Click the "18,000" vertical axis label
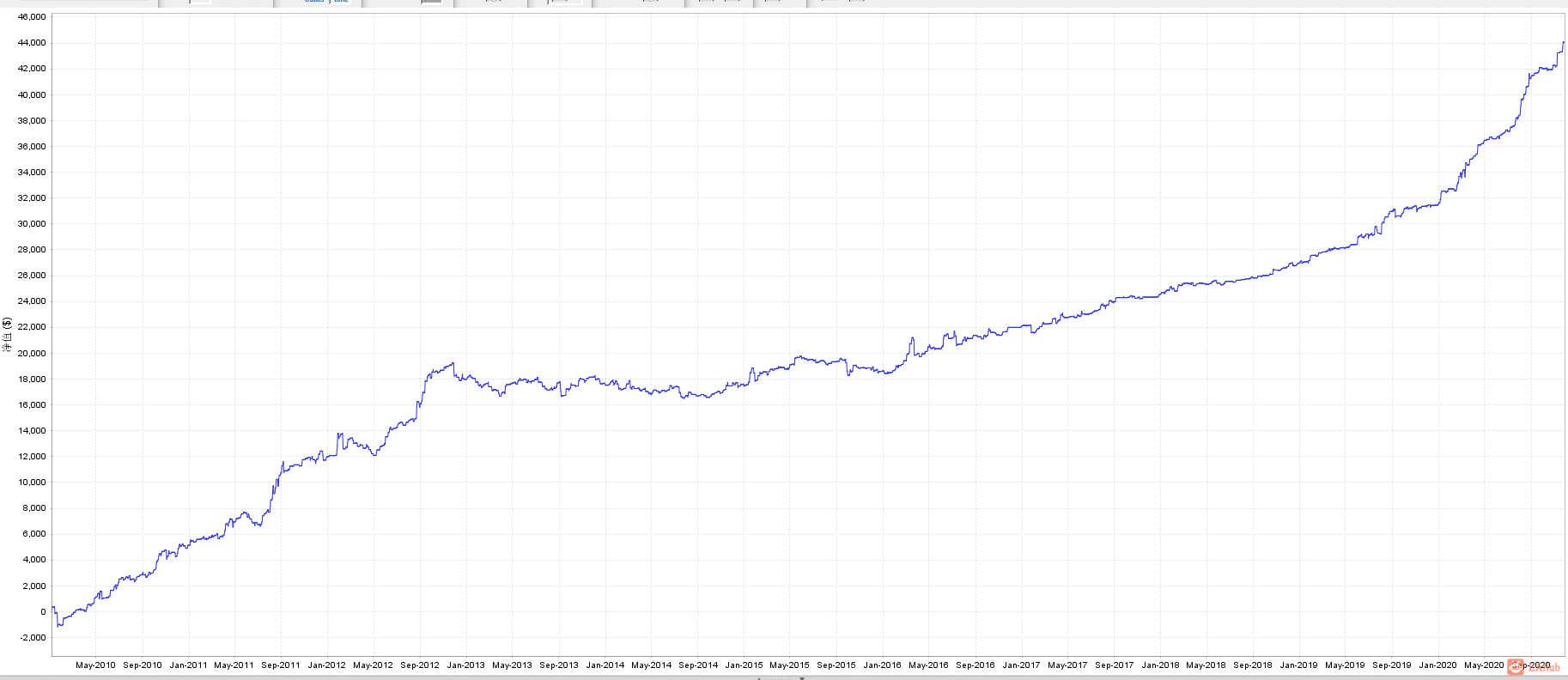The width and height of the screenshot is (1568, 680). pyautogui.click(x=32, y=379)
